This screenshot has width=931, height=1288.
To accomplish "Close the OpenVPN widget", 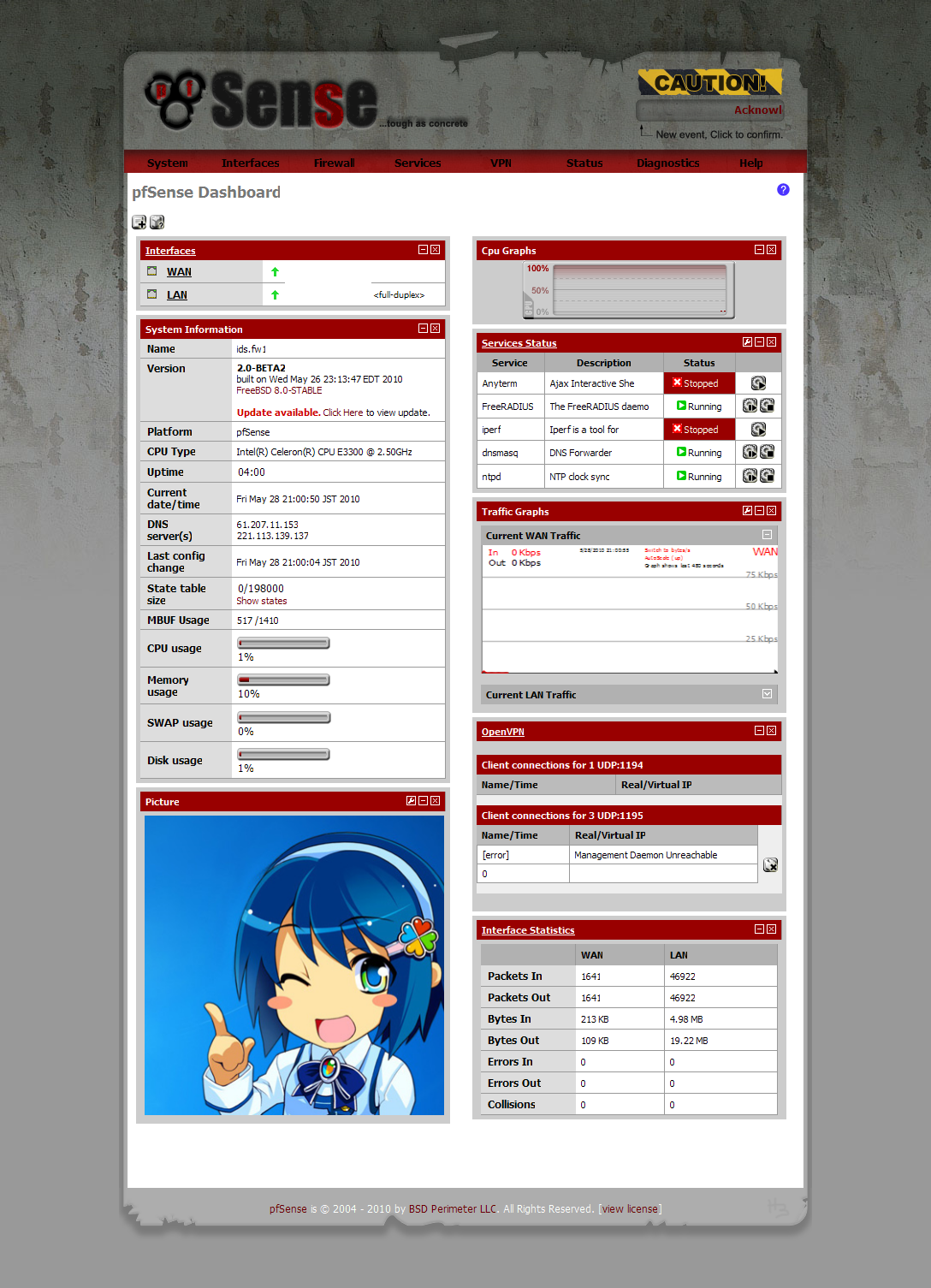I will 771,731.
